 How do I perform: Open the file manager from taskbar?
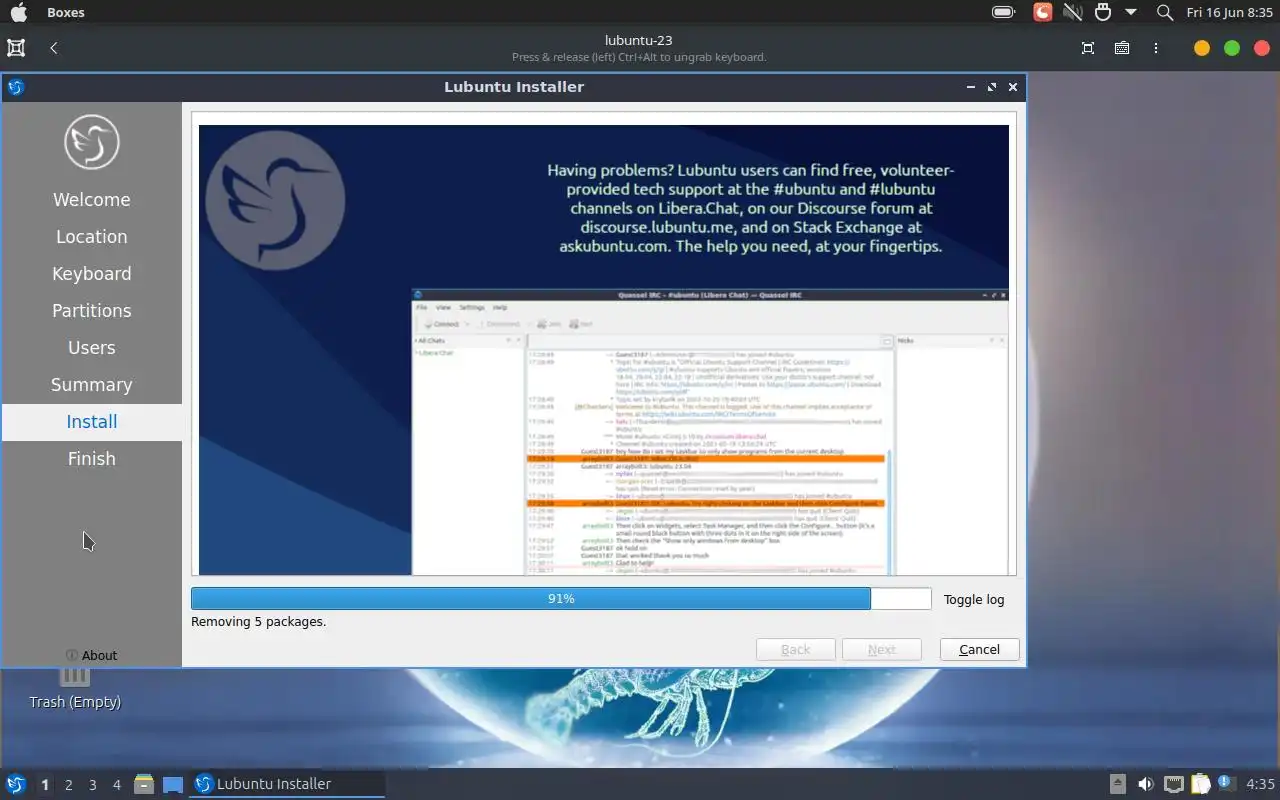click(144, 784)
